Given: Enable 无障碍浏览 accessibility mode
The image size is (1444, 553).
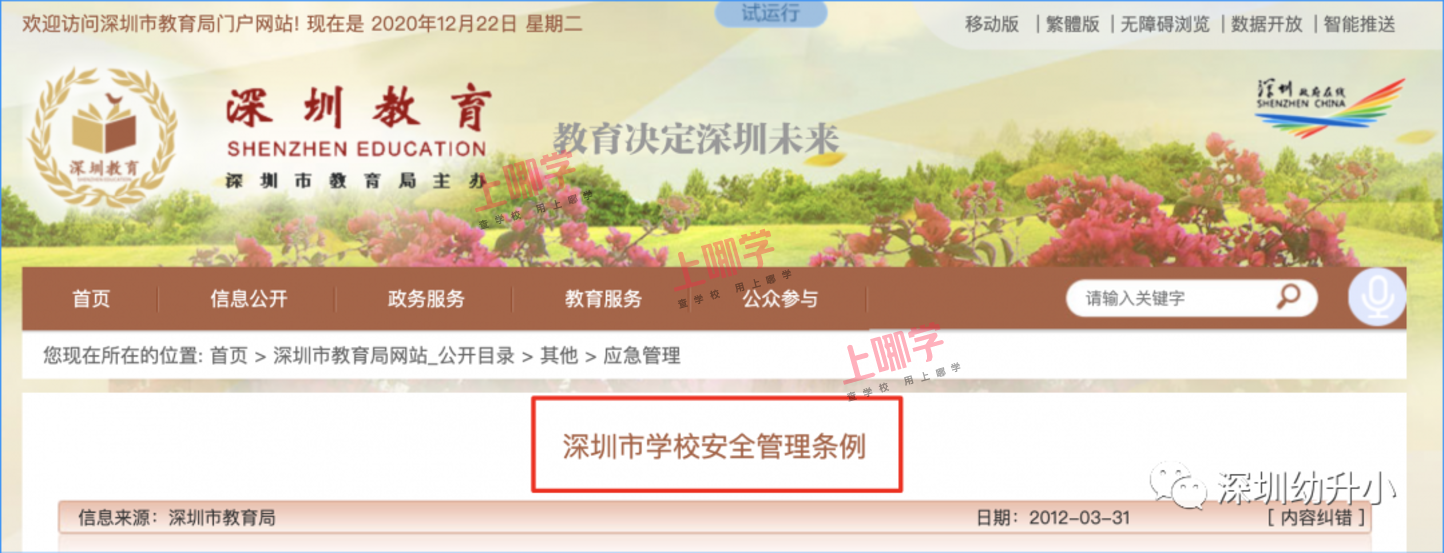Looking at the screenshot, I should tap(1165, 24).
